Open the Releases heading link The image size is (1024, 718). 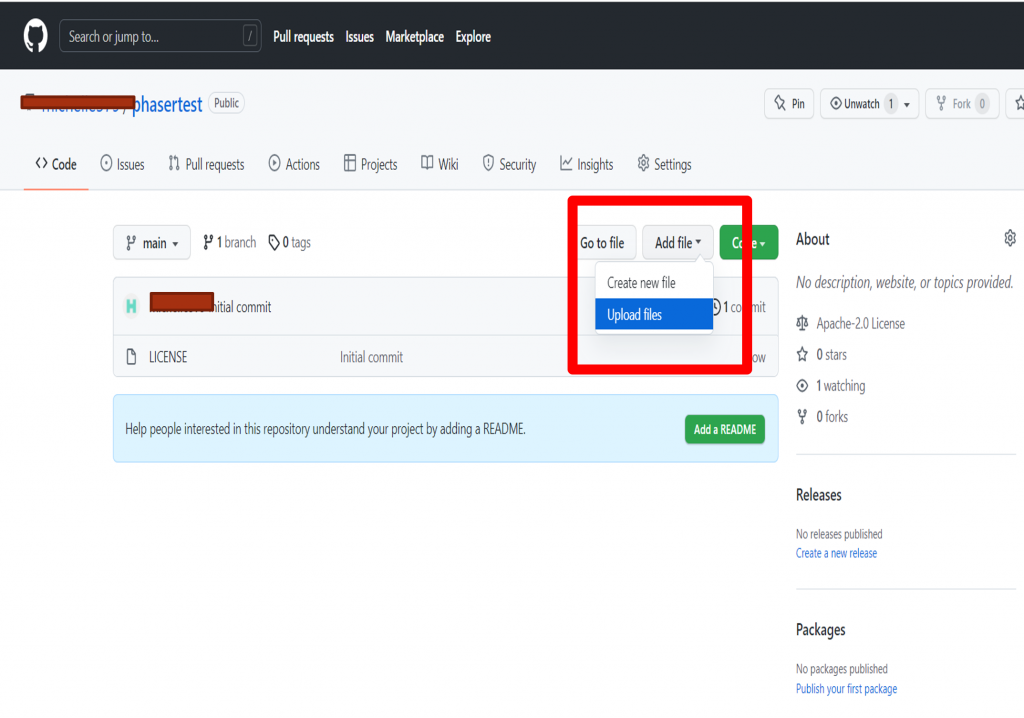pos(818,495)
